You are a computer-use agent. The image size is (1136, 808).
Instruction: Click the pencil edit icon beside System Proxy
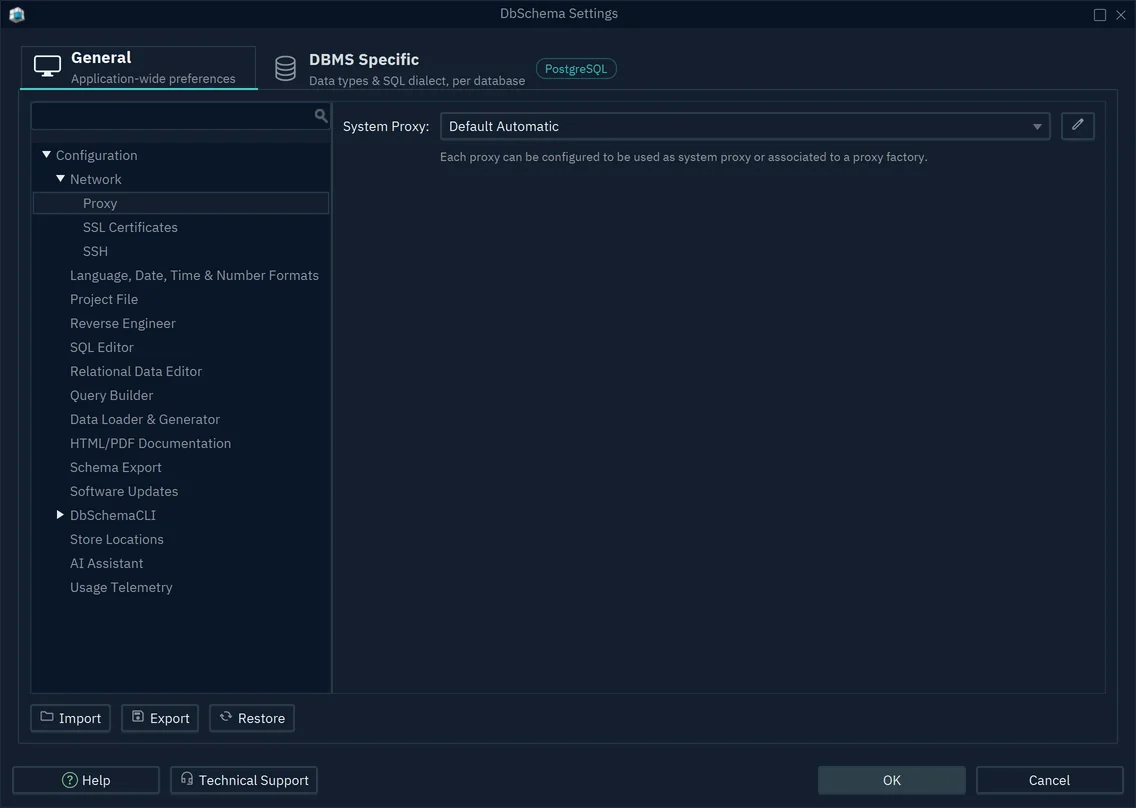coord(1077,125)
